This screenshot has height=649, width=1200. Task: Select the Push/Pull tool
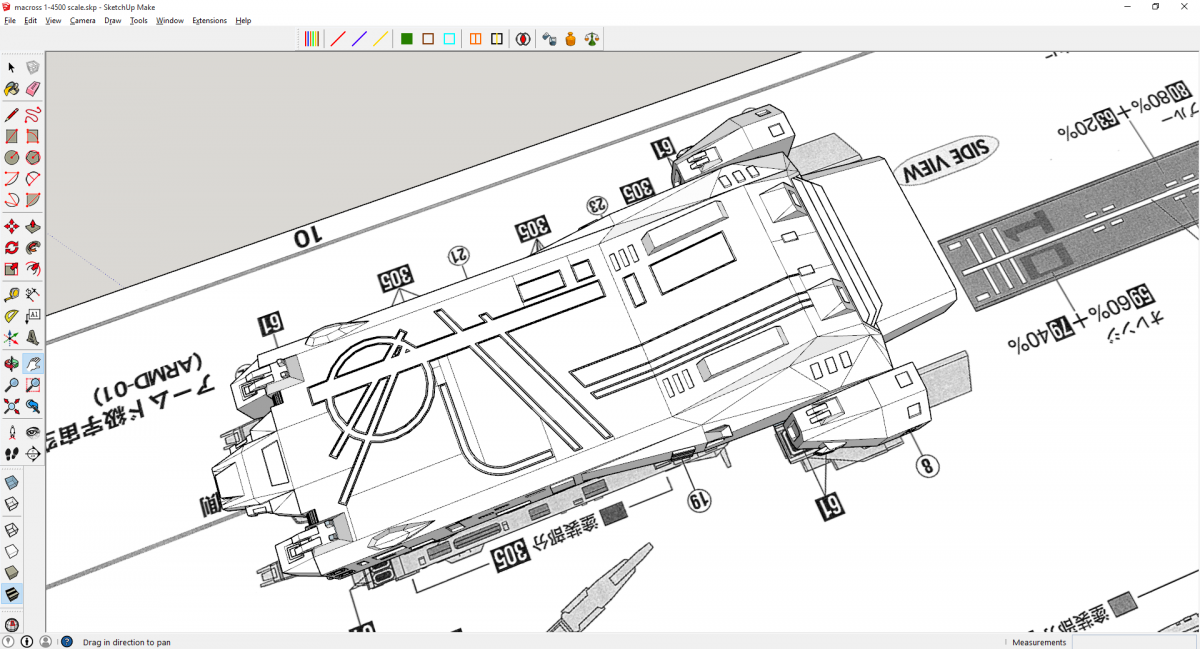click(33, 226)
